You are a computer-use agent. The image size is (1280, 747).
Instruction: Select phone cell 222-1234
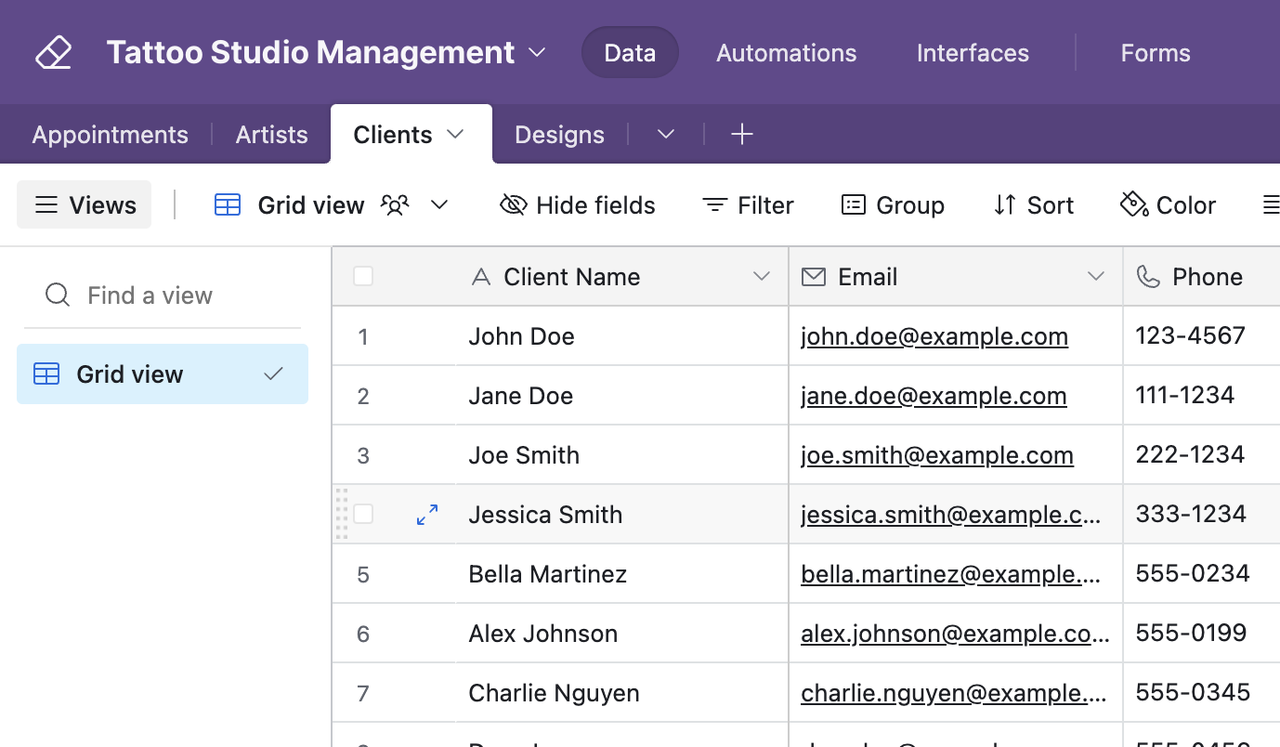(1202, 455)
